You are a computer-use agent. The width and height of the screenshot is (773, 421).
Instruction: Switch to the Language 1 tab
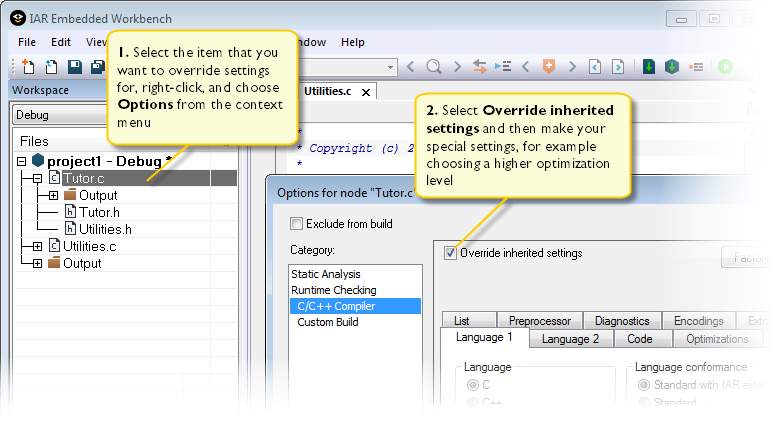pos(484,338)
